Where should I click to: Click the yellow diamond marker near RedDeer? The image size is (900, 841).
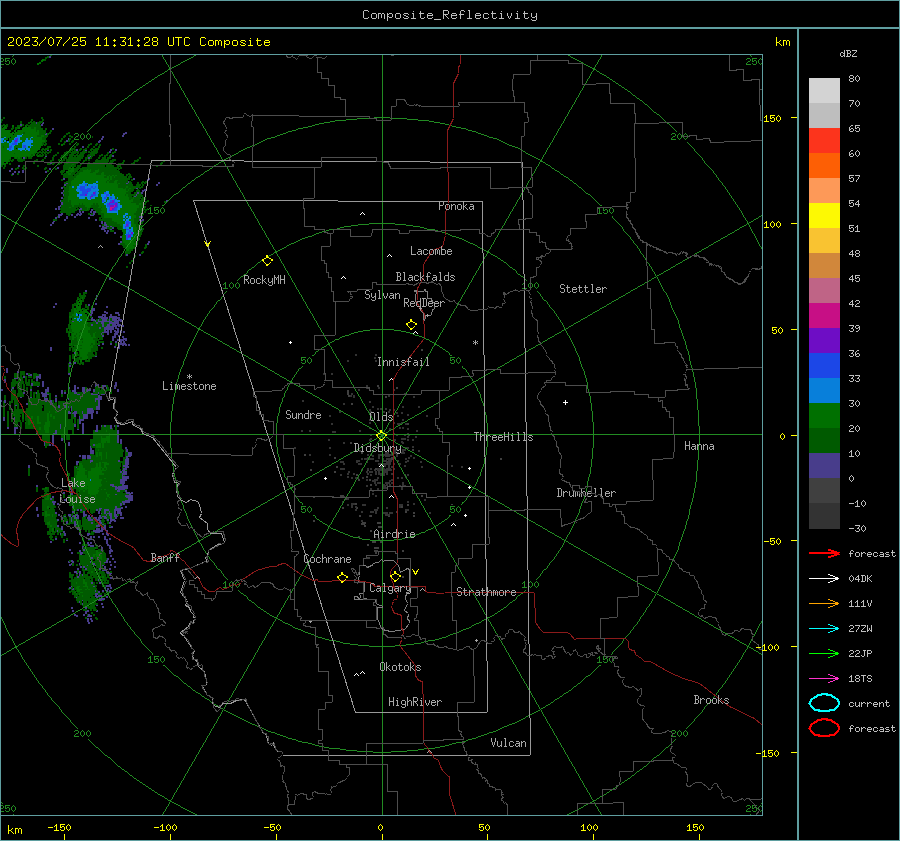(411, 324)
